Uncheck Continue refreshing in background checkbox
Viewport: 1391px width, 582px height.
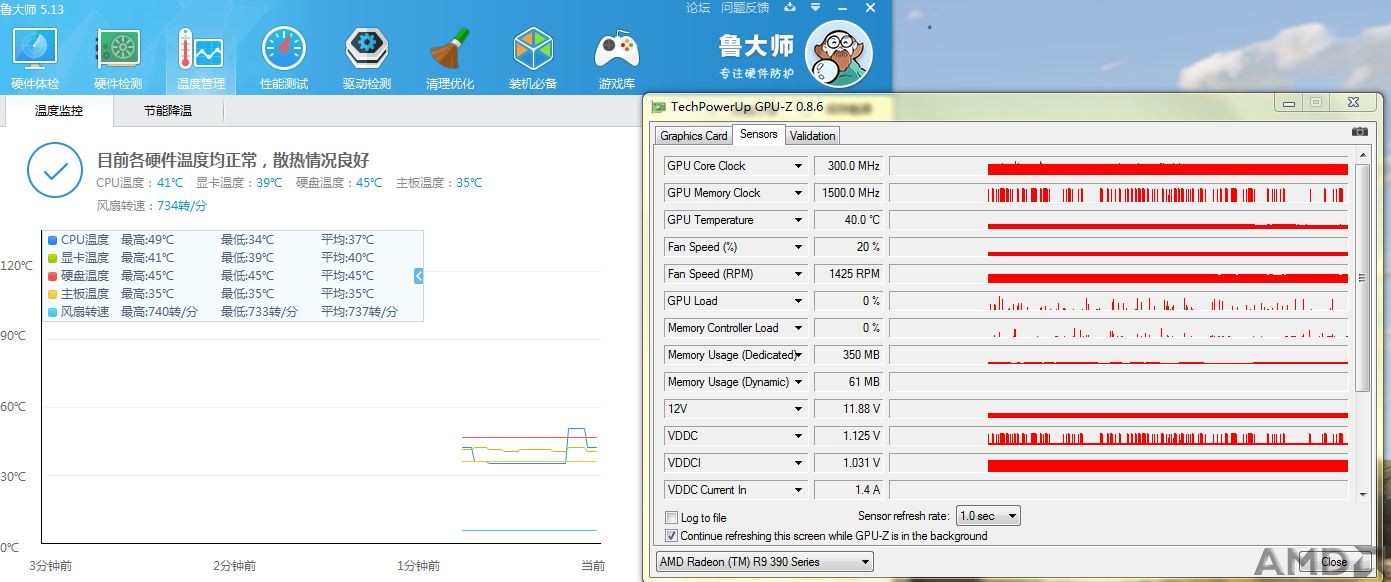(x=672, y=536)
